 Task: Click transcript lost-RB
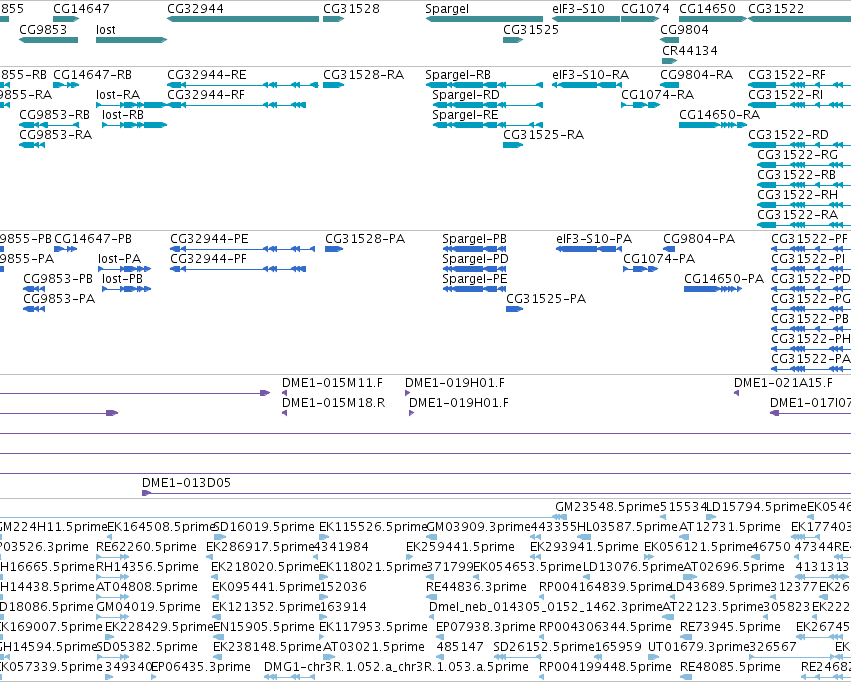click(x=123, y=114)
